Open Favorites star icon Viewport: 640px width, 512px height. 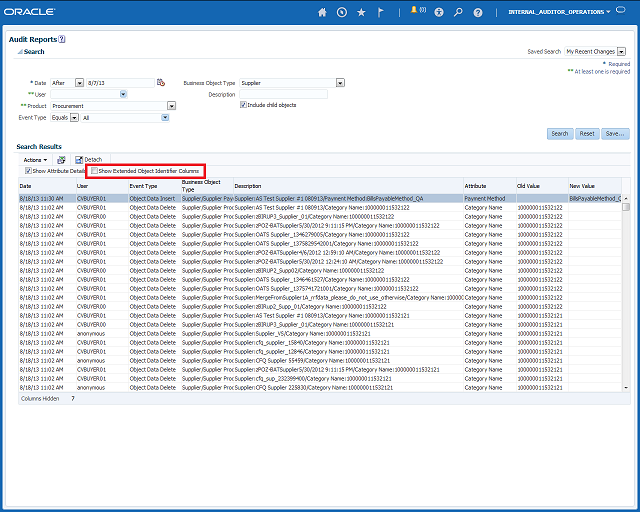coord(361,12)
